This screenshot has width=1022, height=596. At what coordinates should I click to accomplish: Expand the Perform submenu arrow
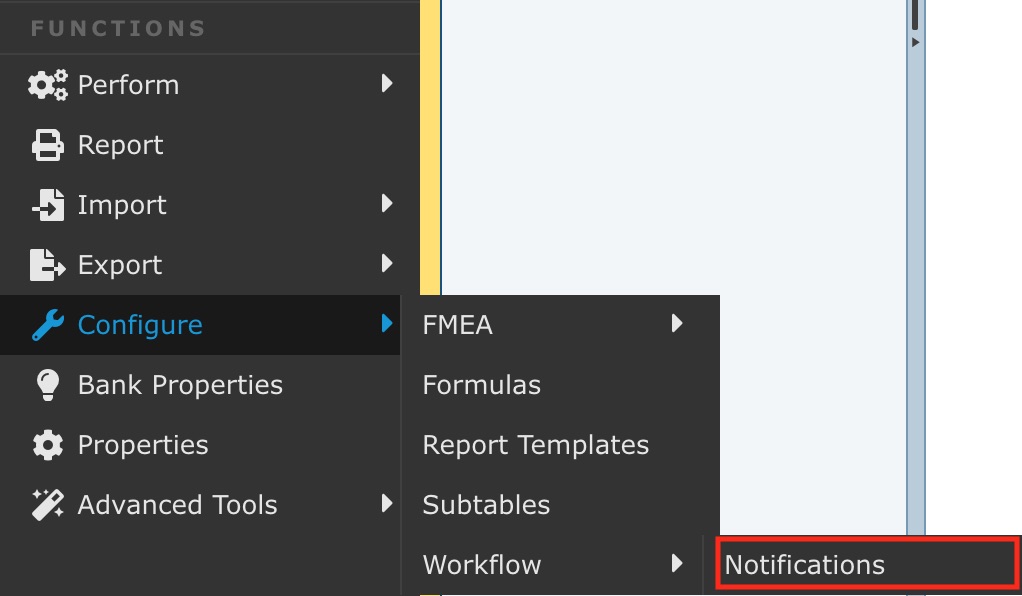(387, 84)
